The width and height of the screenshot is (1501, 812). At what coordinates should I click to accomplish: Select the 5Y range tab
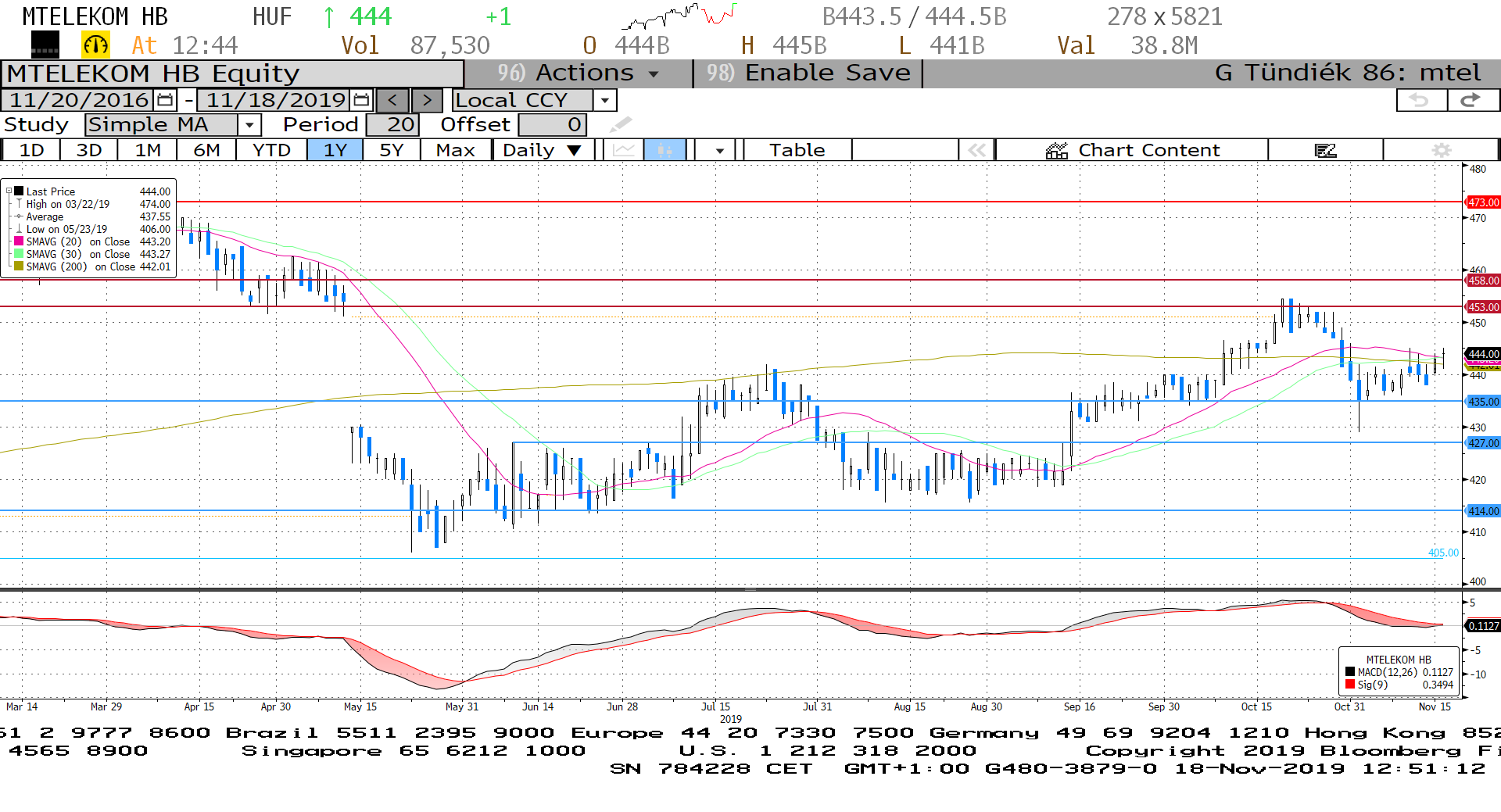click(x=392, y=150)
